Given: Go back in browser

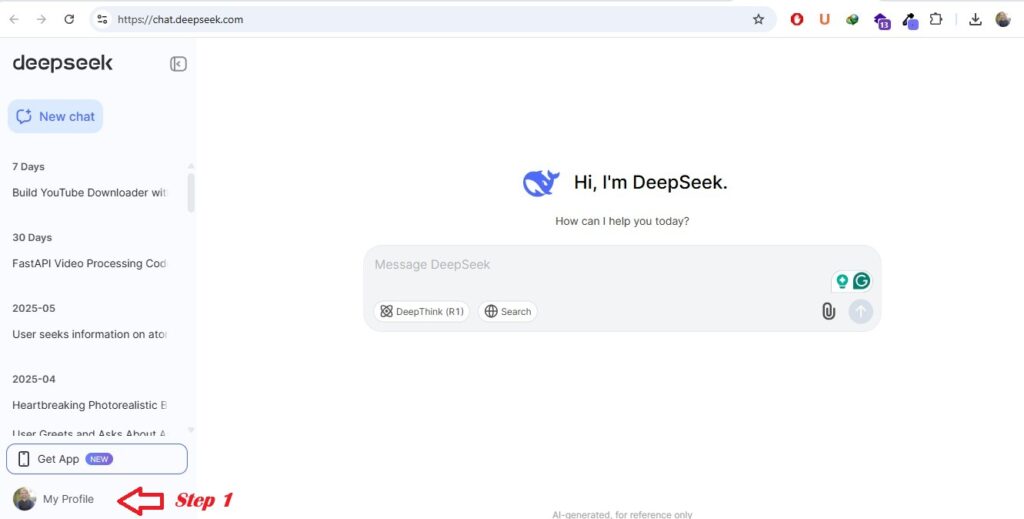Looking at the screenshot, I should click(x=14, y=20).
